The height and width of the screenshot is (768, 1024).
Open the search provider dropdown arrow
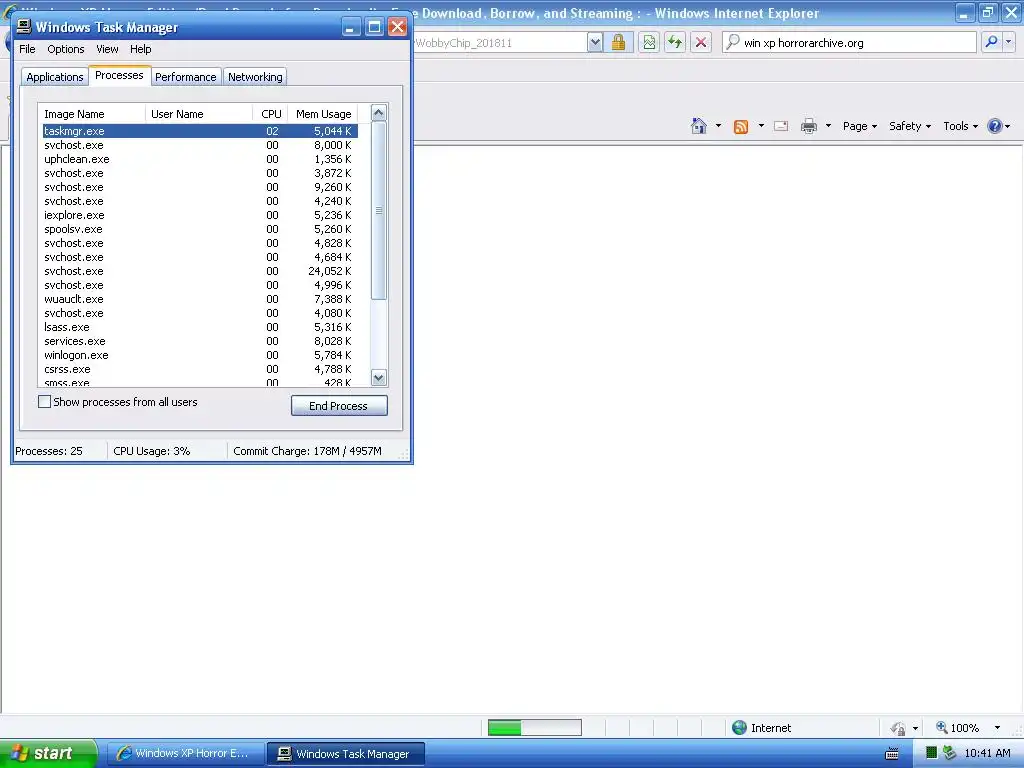[1008, 42]
